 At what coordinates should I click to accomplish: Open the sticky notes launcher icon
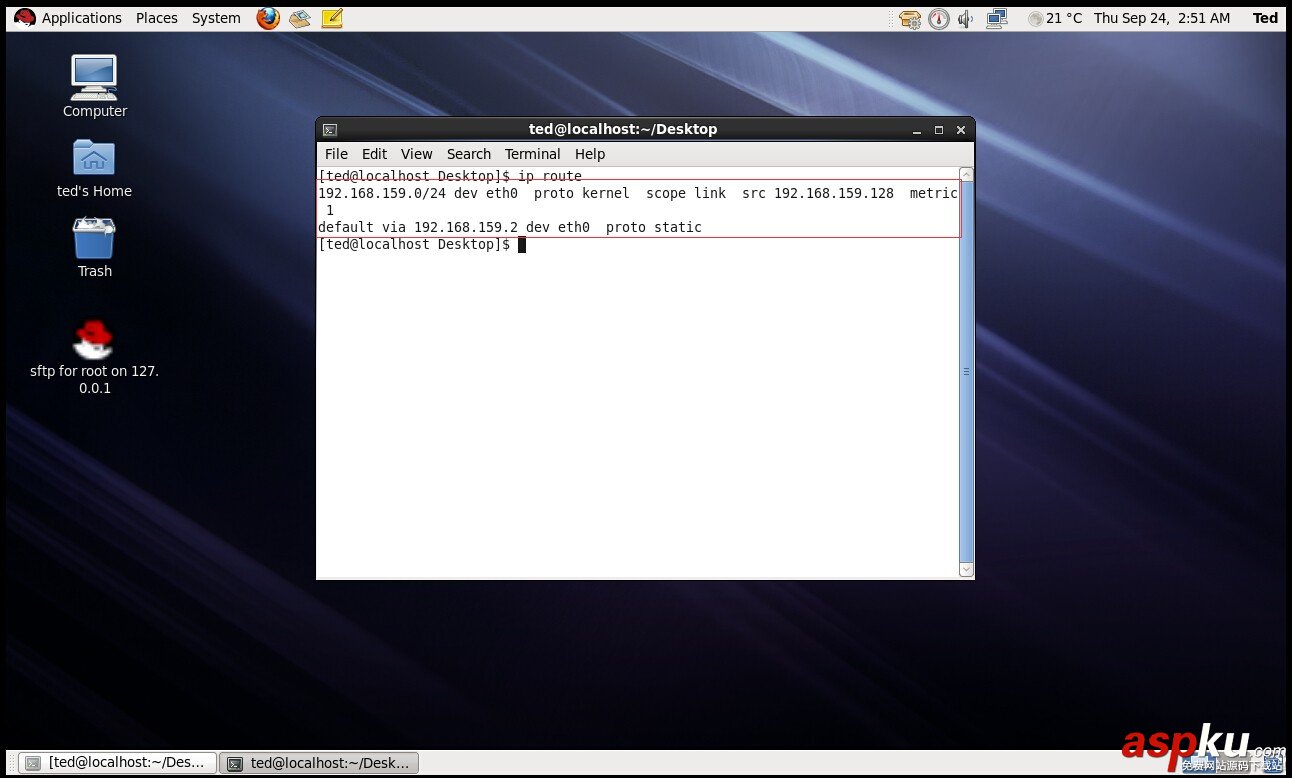(332, 18)
